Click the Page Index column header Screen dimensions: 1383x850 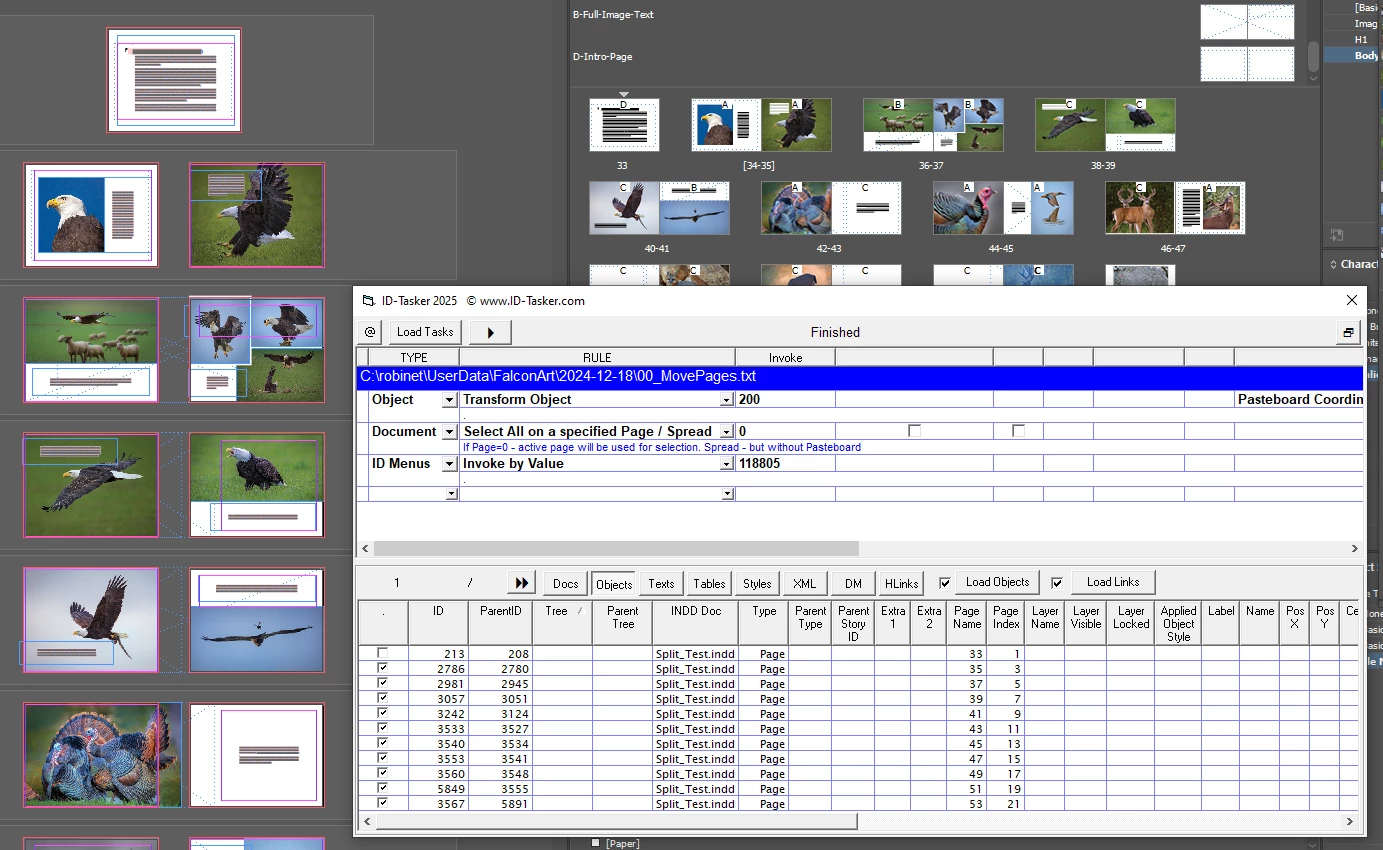(x=1006, y=622)
